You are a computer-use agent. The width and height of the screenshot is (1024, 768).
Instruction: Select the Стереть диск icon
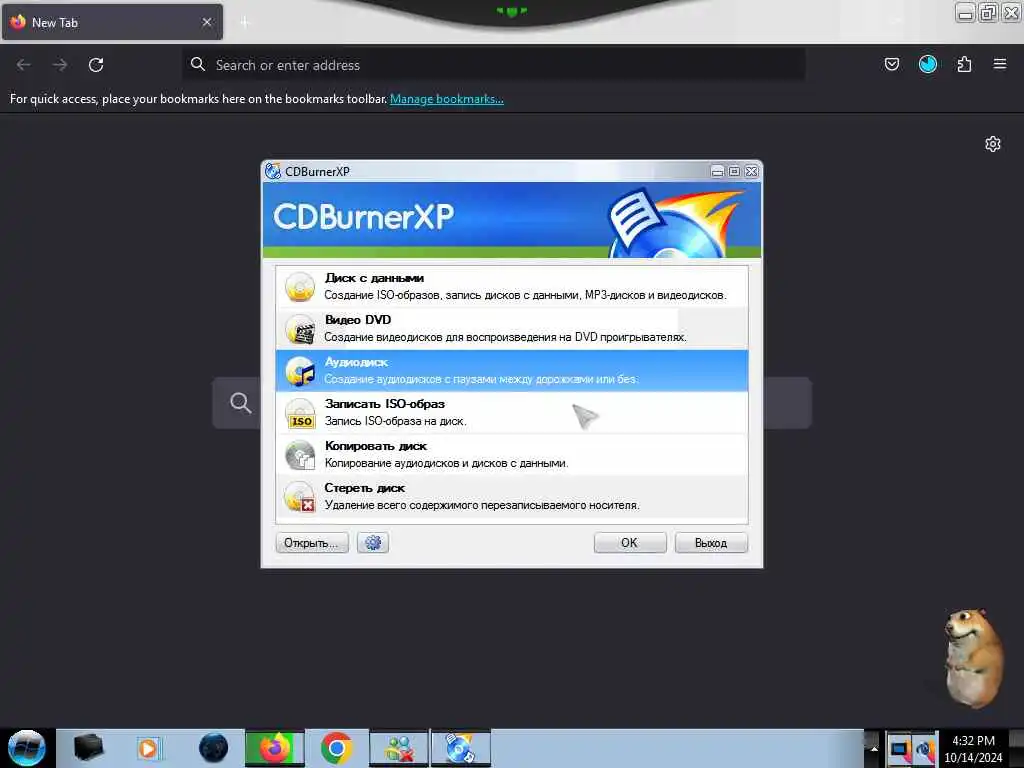click(x=300, y=497)
